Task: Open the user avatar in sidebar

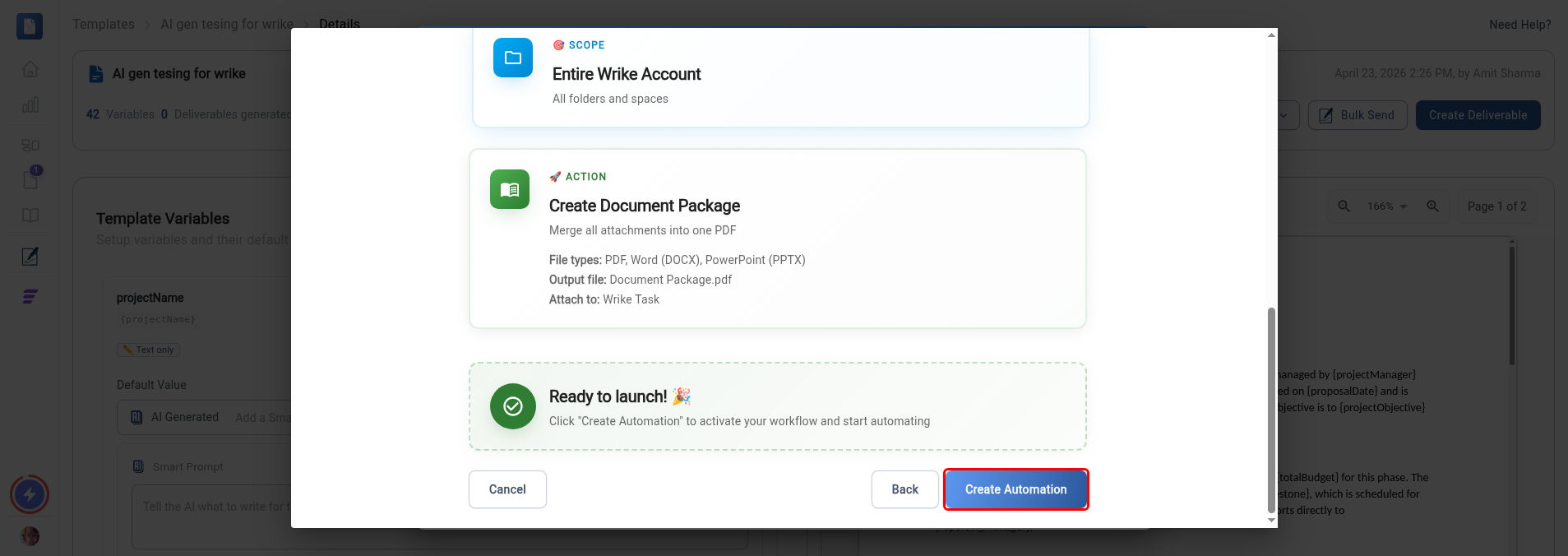Action: (x=30, y=536)
